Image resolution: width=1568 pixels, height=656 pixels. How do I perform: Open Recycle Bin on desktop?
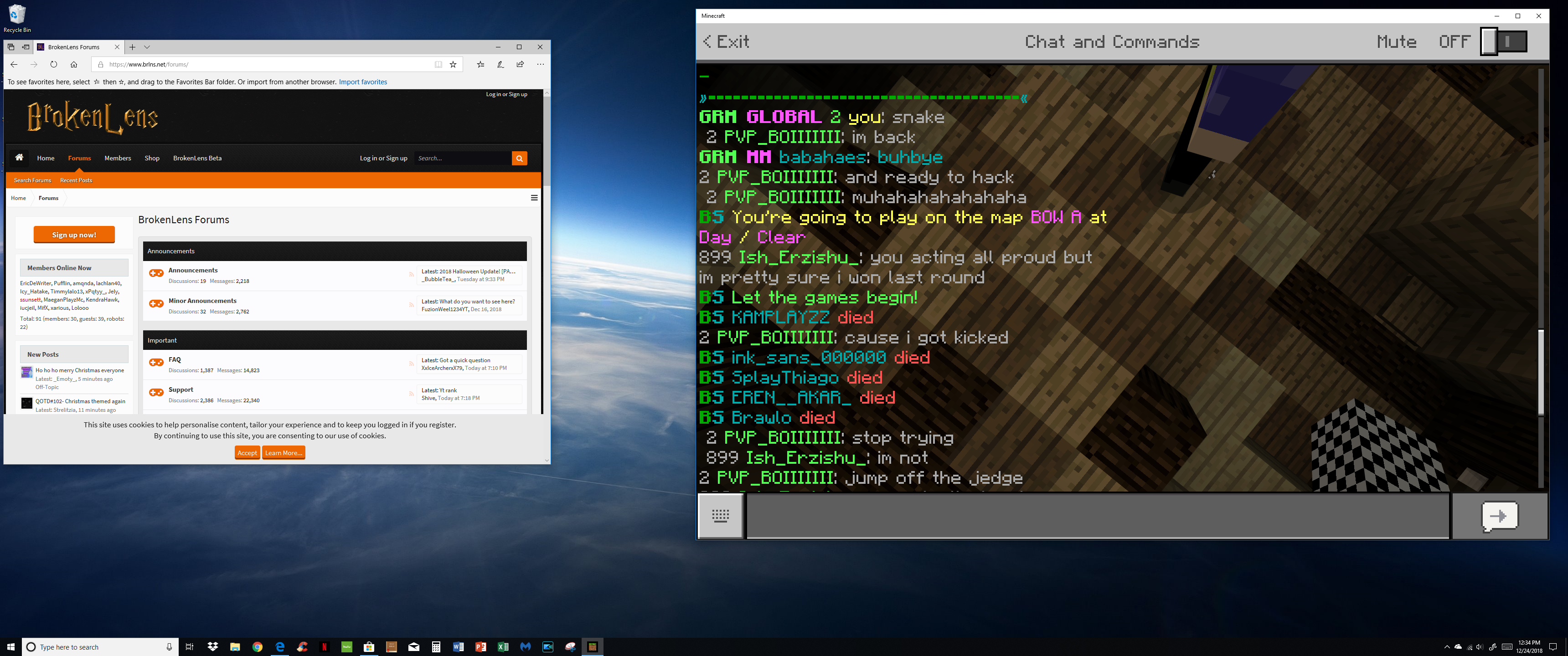click(17, 18)
